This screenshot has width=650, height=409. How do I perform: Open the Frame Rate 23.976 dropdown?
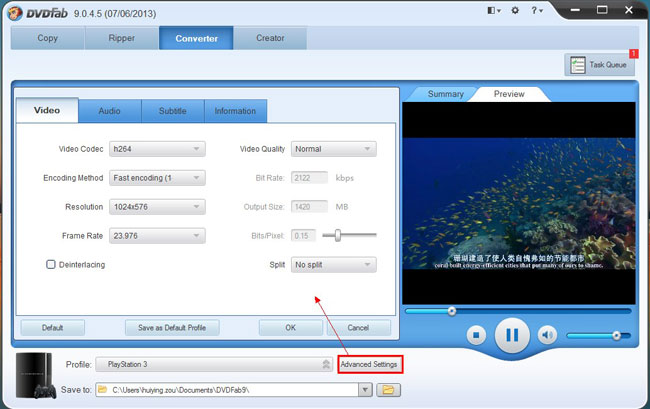(x=157, y=236)
